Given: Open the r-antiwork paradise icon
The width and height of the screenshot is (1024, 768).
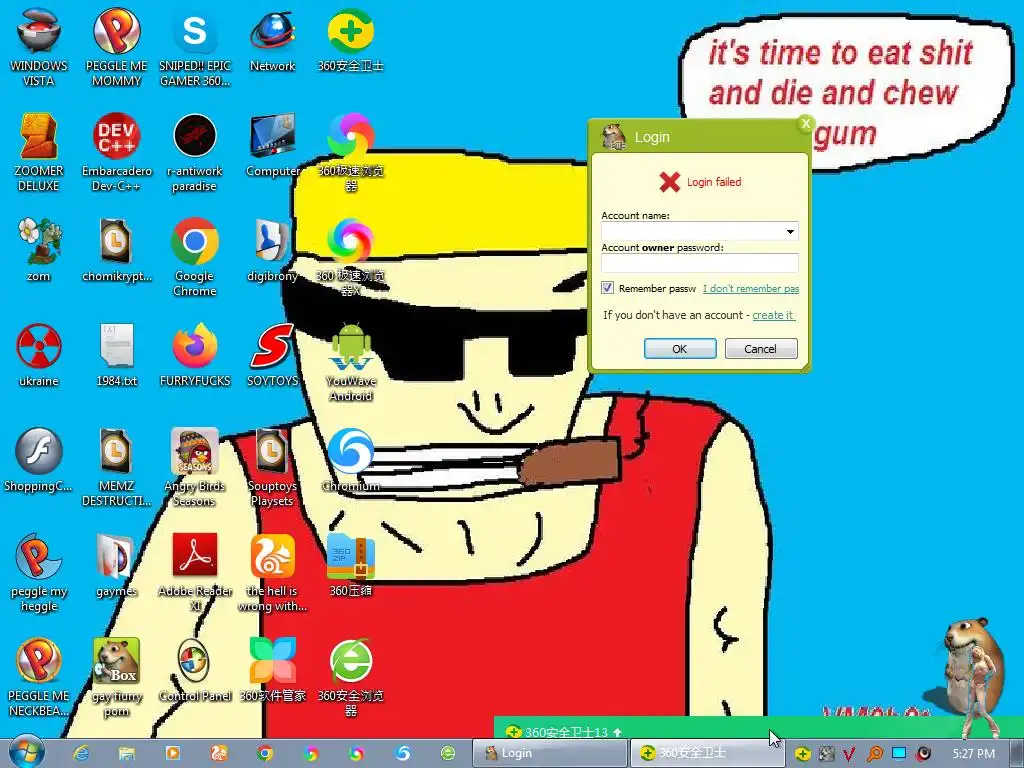Looking at the screenshot, I should (195, 152).
